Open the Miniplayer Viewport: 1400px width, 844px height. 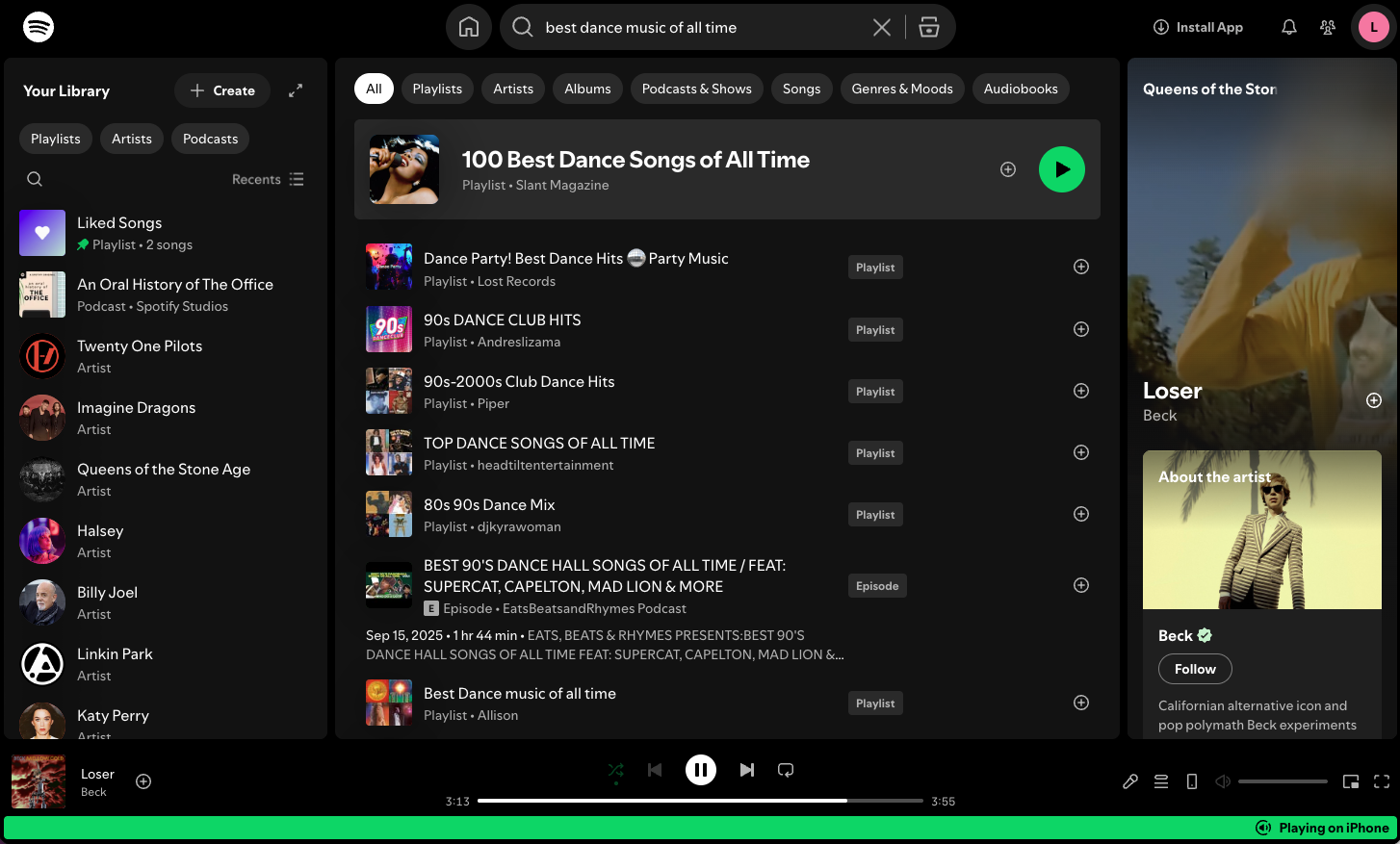[x=1351, y=781]
